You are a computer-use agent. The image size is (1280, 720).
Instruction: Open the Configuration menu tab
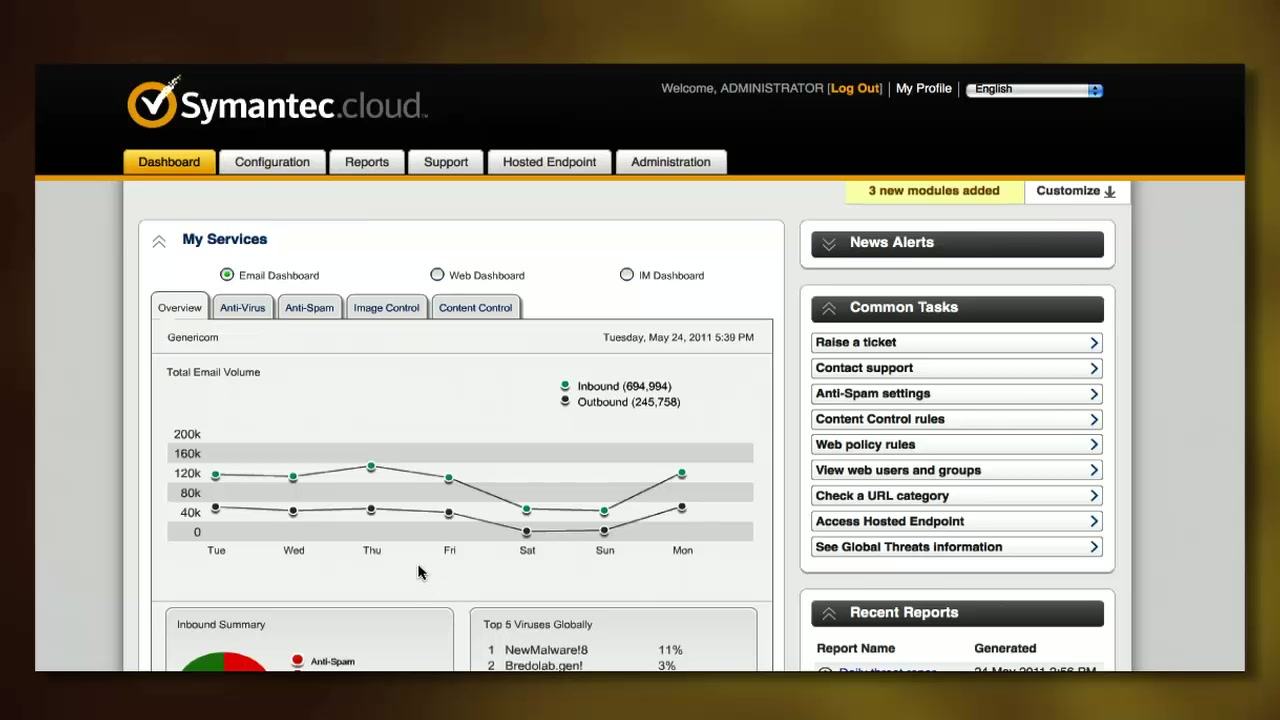pos(272,162)
